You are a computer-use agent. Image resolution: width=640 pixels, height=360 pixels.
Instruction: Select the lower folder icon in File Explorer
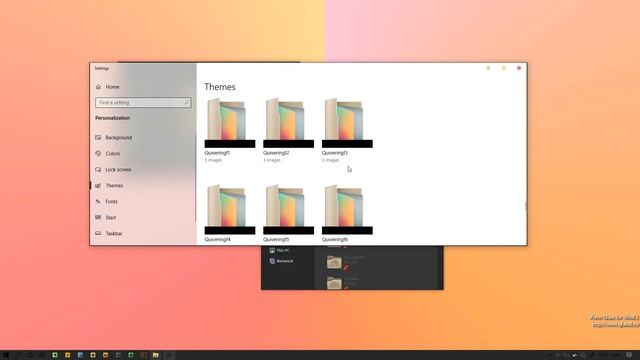[x=334, y=282]
